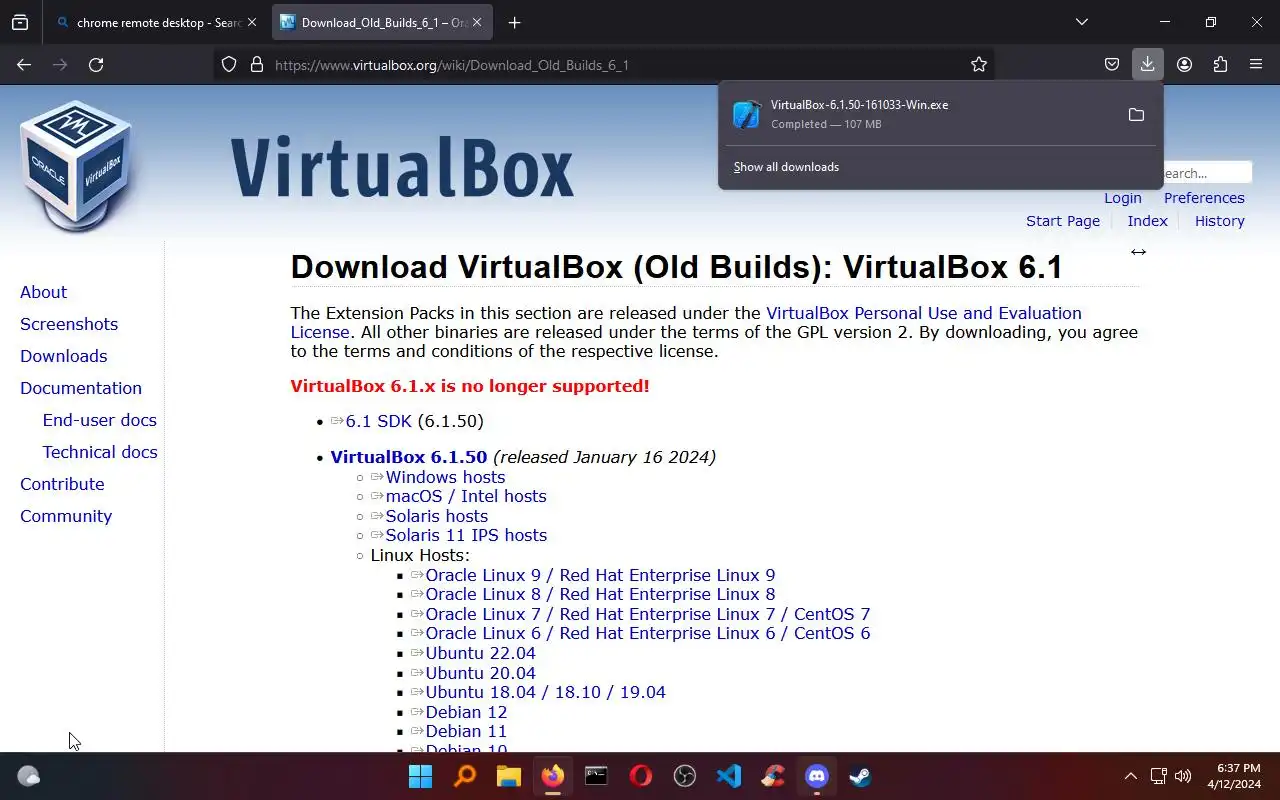Download macOS / Intel hosts package
The height and width of the screenshot is (800, 1280).
click(x=466, y=496)
